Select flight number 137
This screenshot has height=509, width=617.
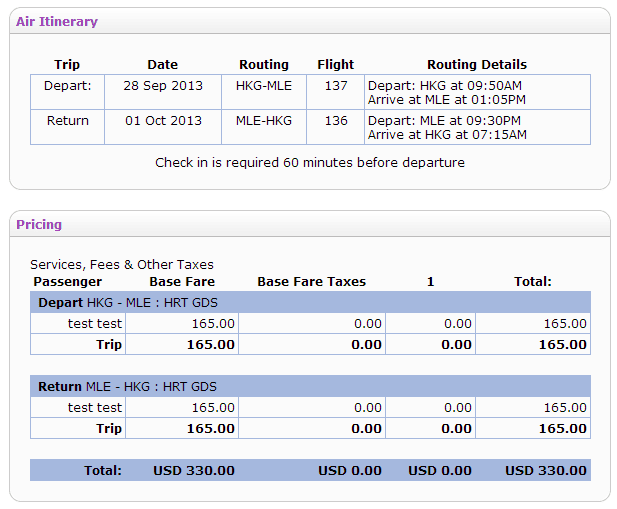point(336,86)
